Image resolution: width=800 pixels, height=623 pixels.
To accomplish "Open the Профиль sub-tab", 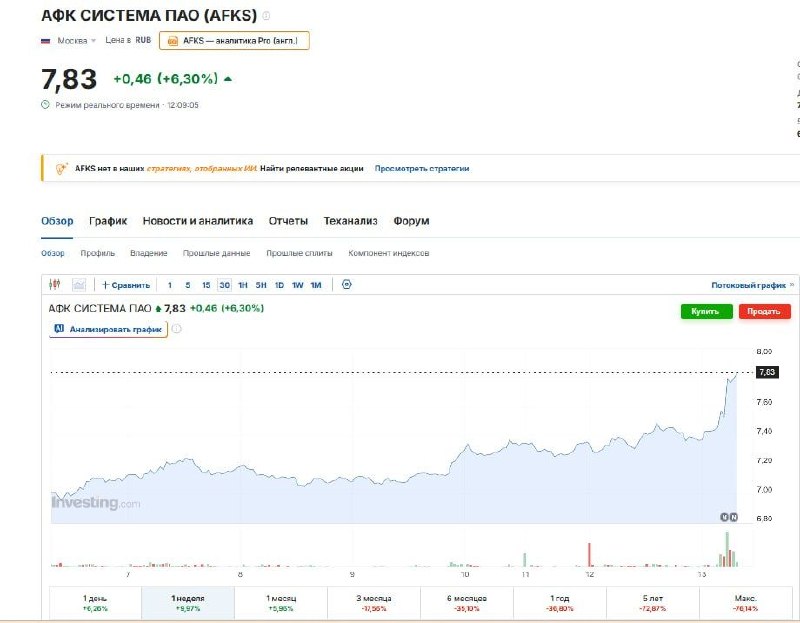I will (97, 253).
